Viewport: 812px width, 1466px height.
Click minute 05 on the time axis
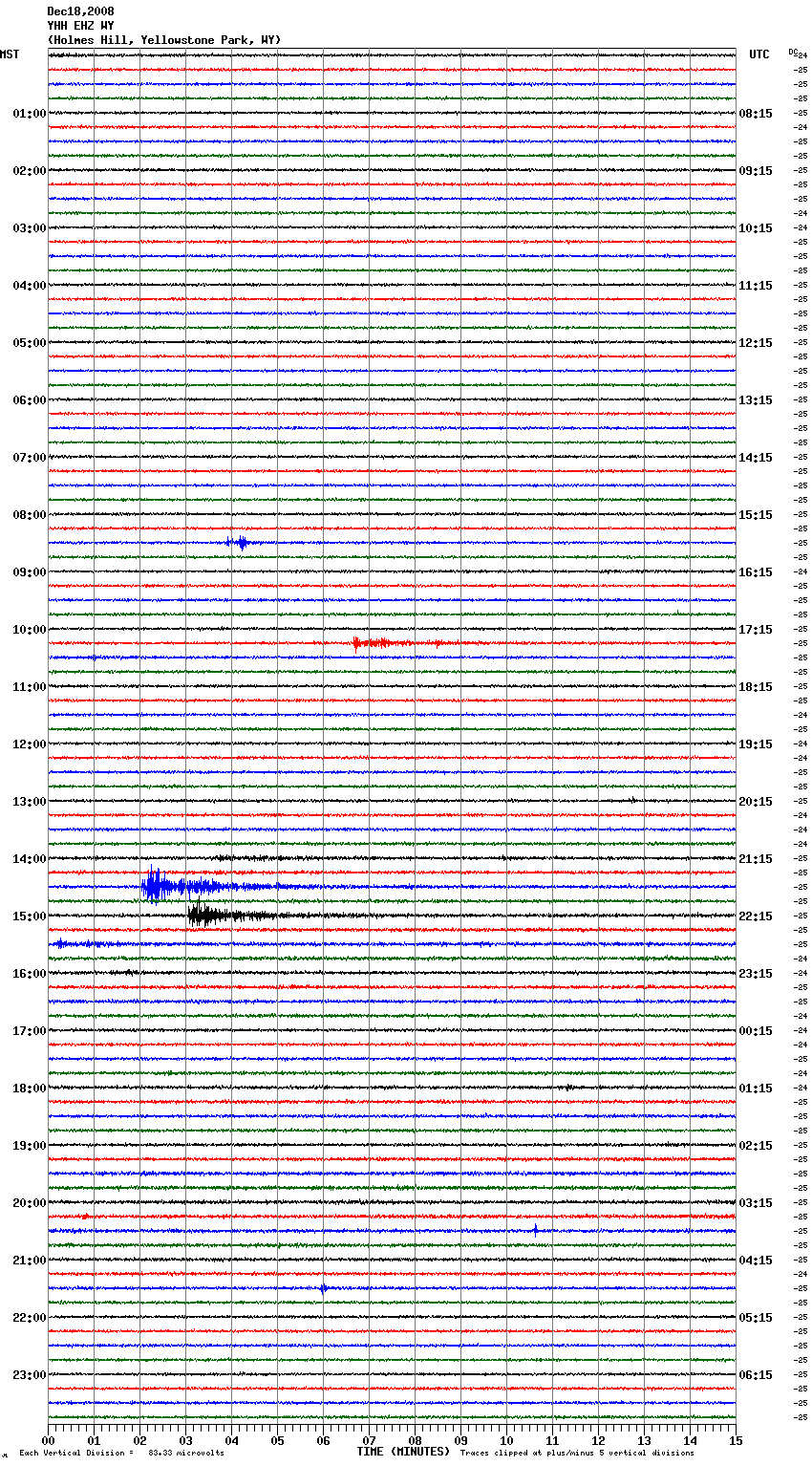click(278, 1440)
